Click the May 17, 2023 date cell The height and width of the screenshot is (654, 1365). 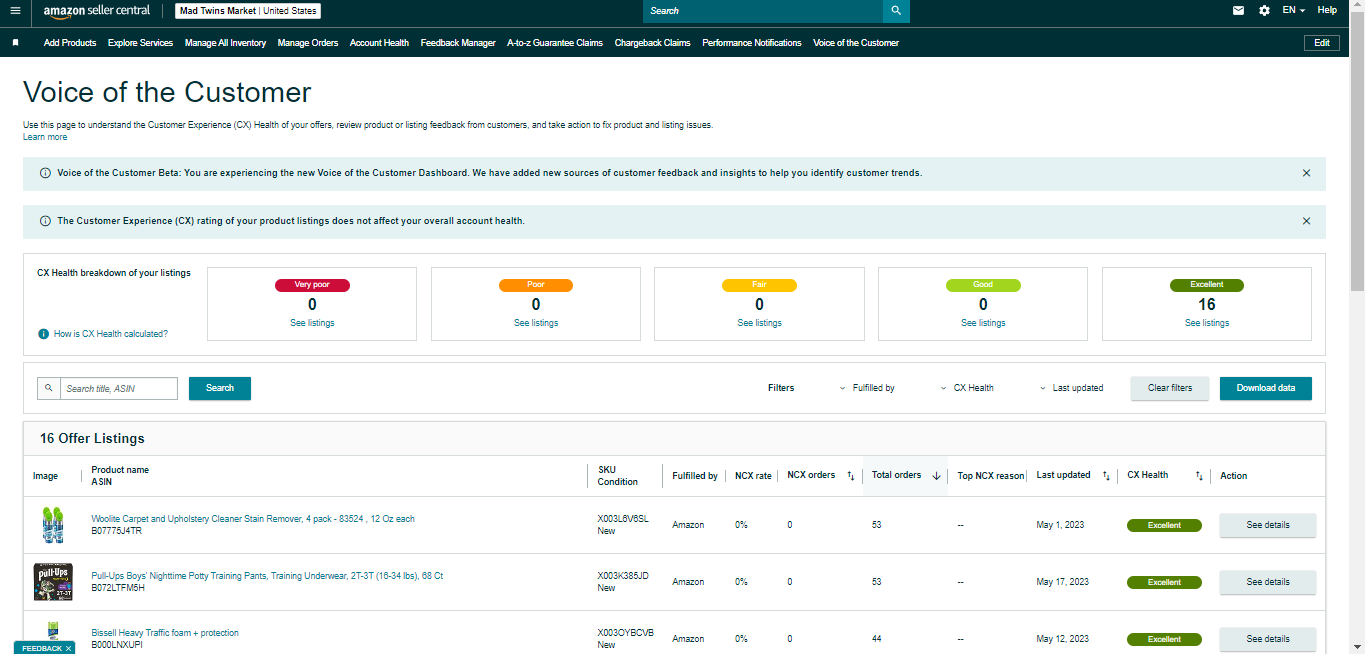[x=1063, y=582]
